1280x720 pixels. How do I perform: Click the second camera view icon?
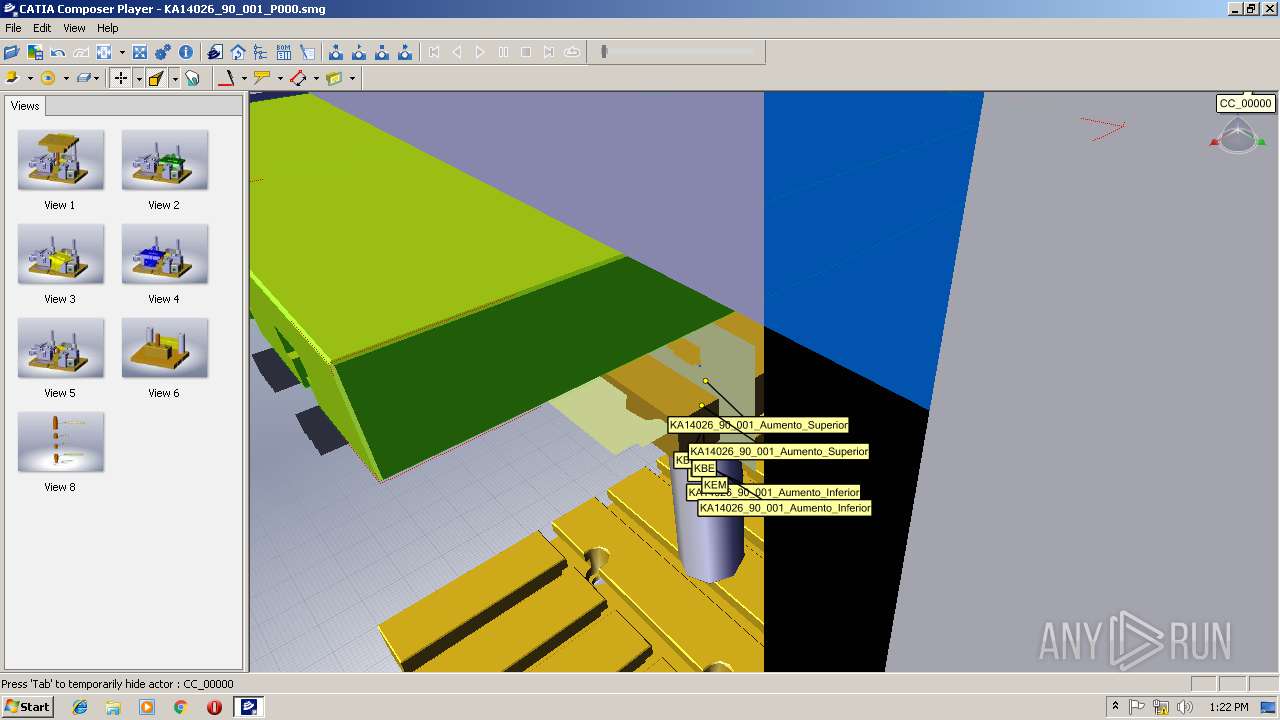point(359,52)
